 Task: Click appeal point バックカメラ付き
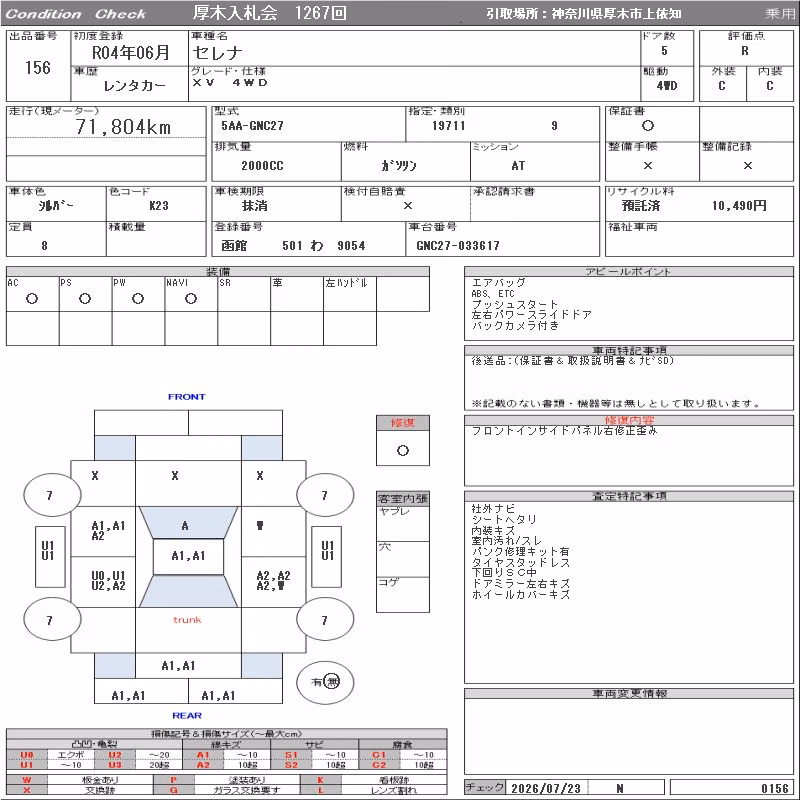click(515, 326)
